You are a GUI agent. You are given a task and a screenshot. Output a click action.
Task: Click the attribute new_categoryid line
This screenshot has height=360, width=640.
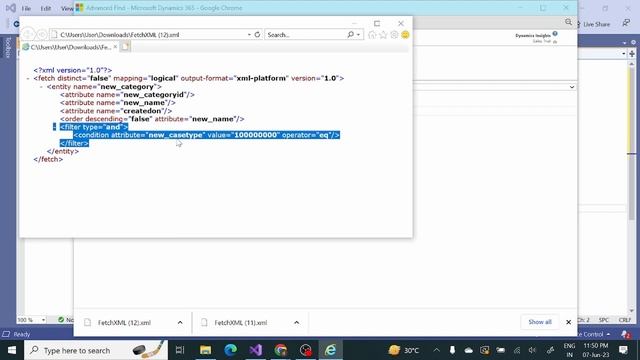(127, 95)
